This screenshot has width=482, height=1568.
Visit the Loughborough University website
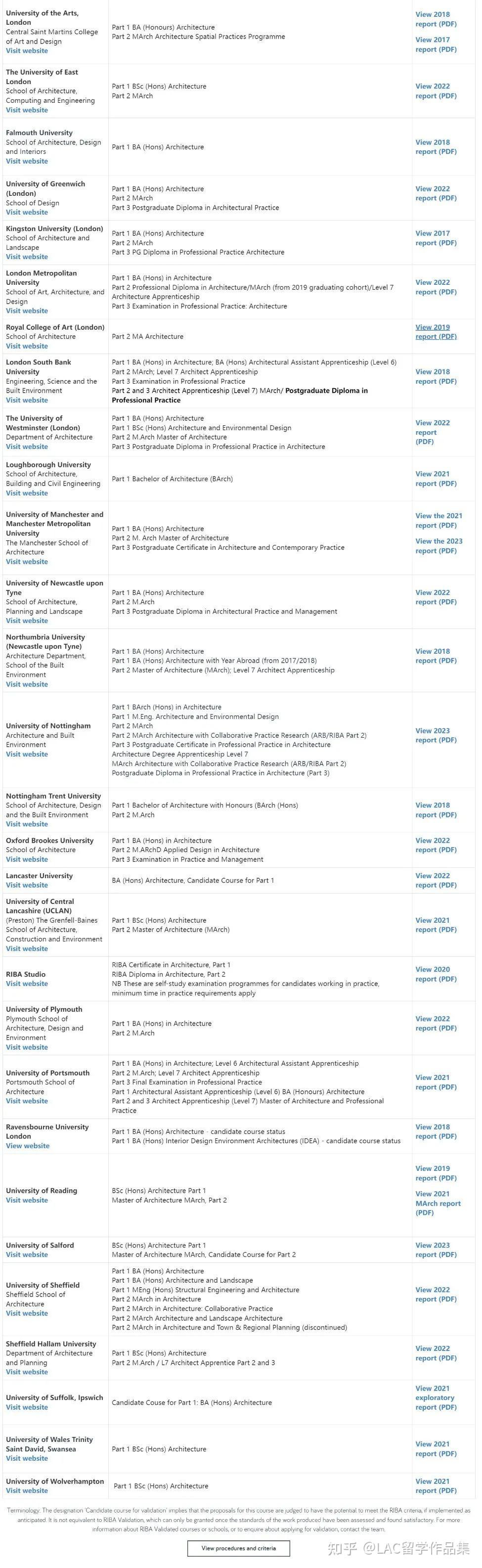pyautogui.click(x=27, y=493)
